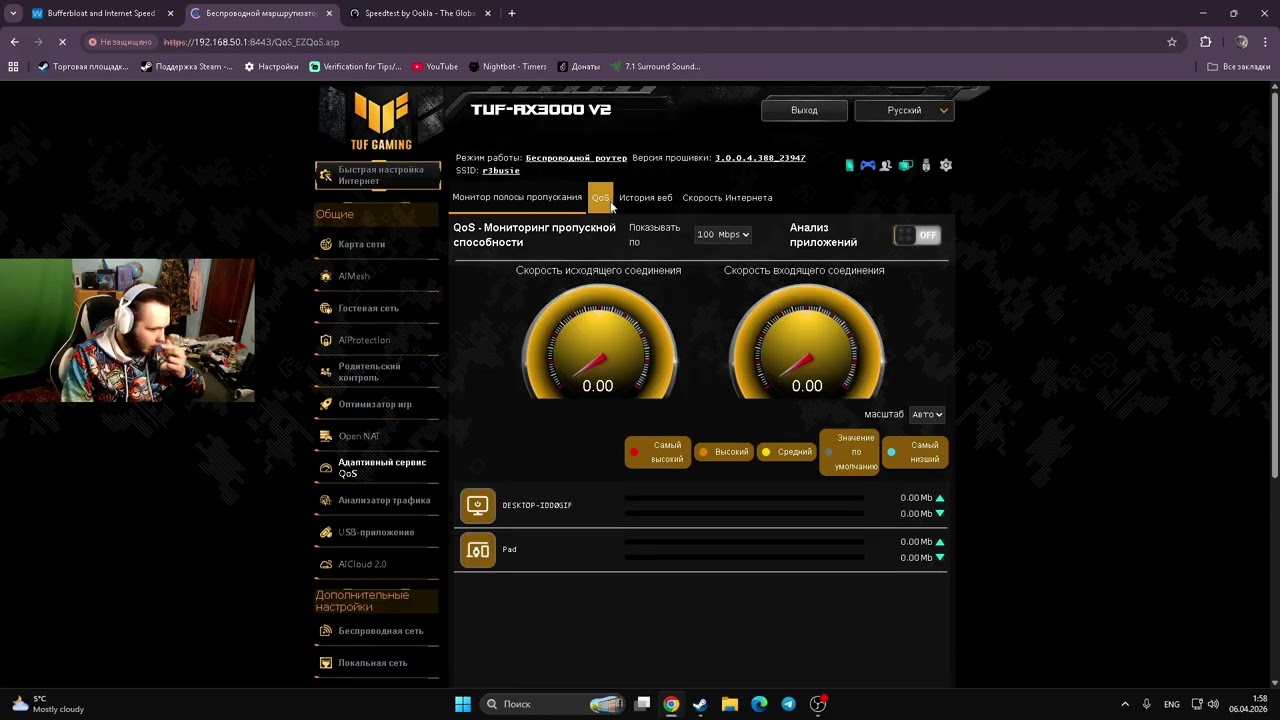This screenshot has width=1280, height=720.
Task: Open Adaptive QoS (Адаптивный сервис QoS) item
Action: [x=377, y=468]
